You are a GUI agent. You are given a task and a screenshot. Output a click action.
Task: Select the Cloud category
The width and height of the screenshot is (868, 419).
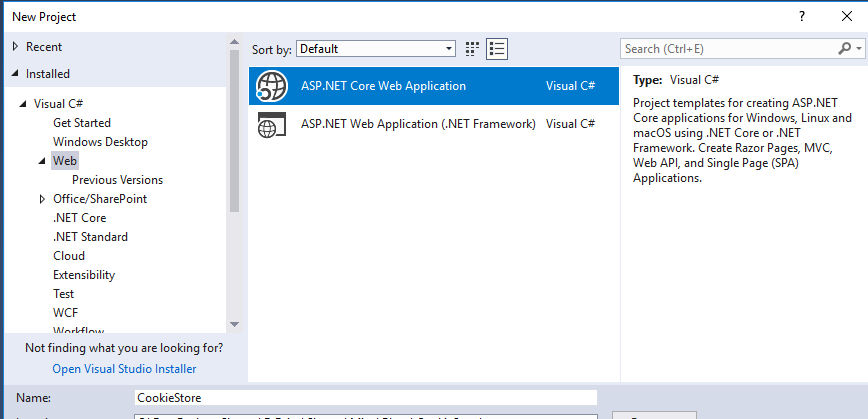coord(69,256)
